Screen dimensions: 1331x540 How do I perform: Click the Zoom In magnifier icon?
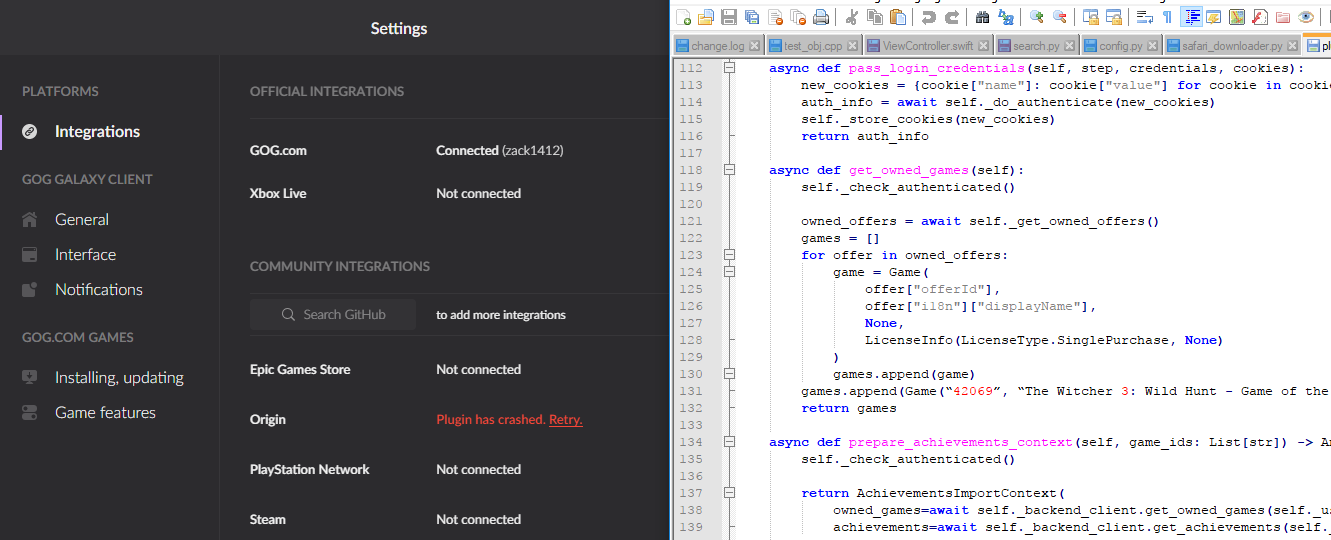click(x=1037, y=17)
